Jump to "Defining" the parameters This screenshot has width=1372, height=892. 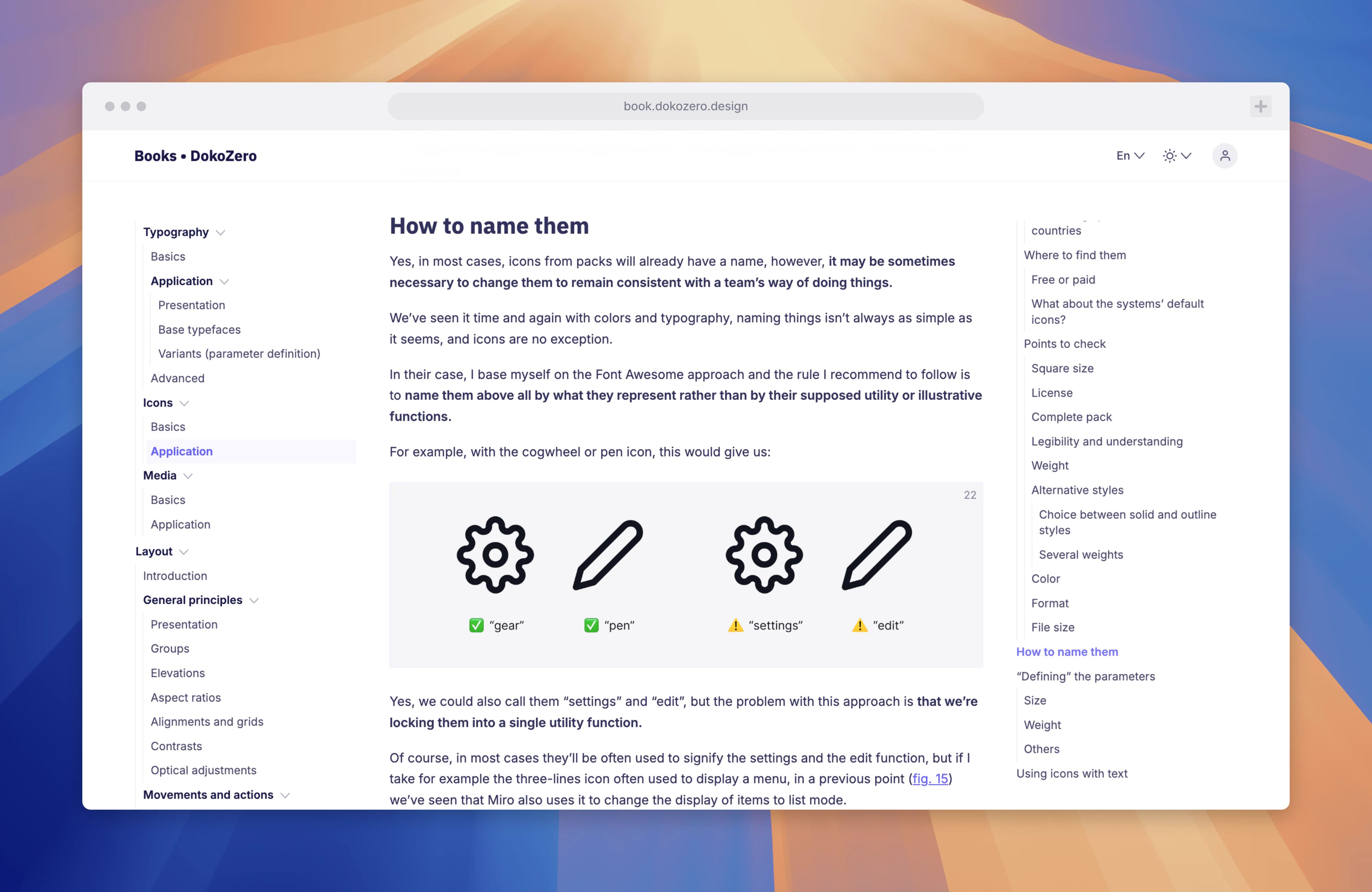[x=1085, y=676]
